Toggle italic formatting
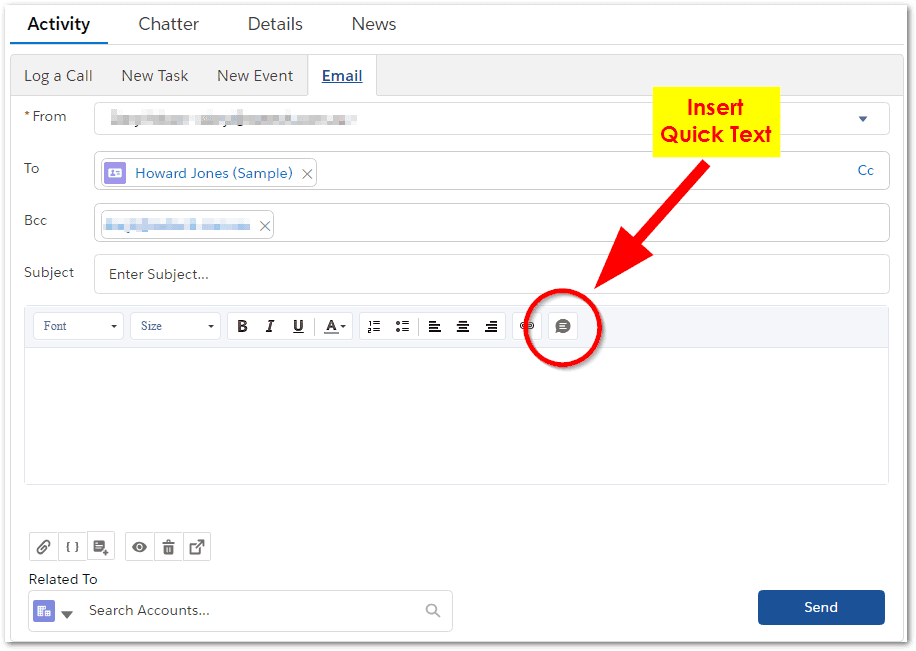916x651 pixels. (270, 326)
